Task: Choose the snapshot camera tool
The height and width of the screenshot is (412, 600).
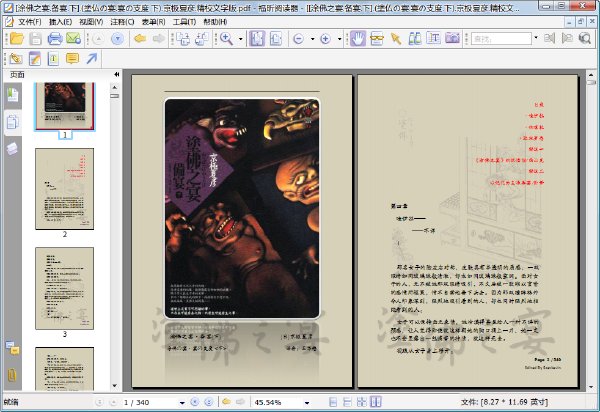Action: [452, 39]
